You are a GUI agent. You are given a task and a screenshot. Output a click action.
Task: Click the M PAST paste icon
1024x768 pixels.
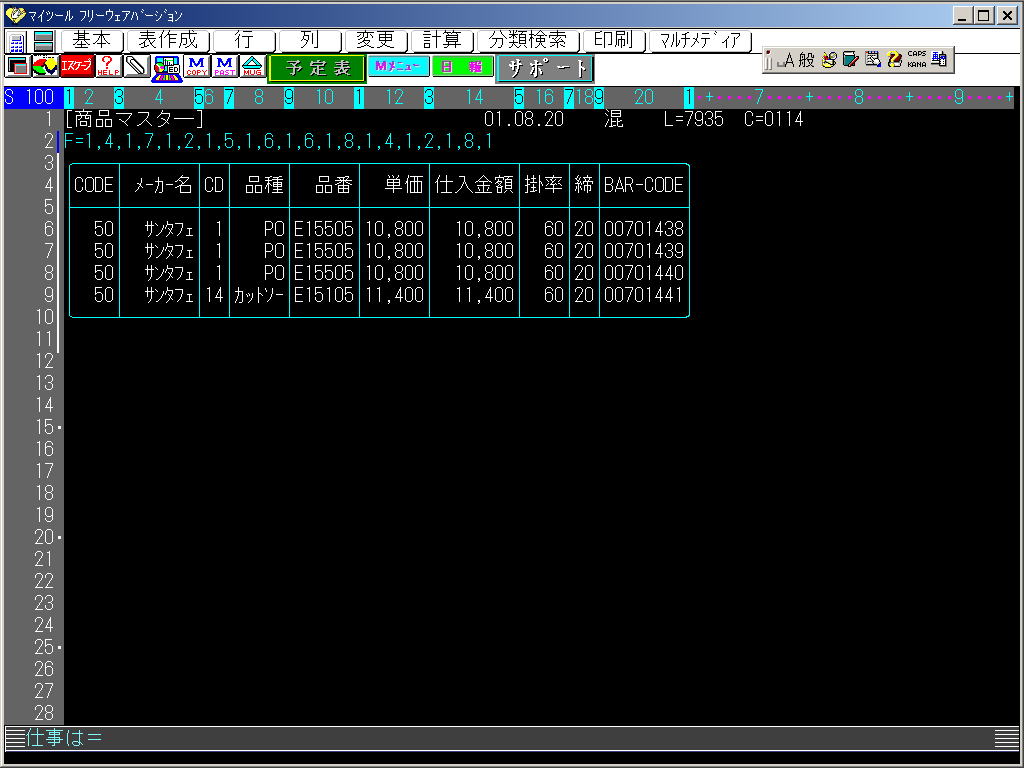click(224, 66)
